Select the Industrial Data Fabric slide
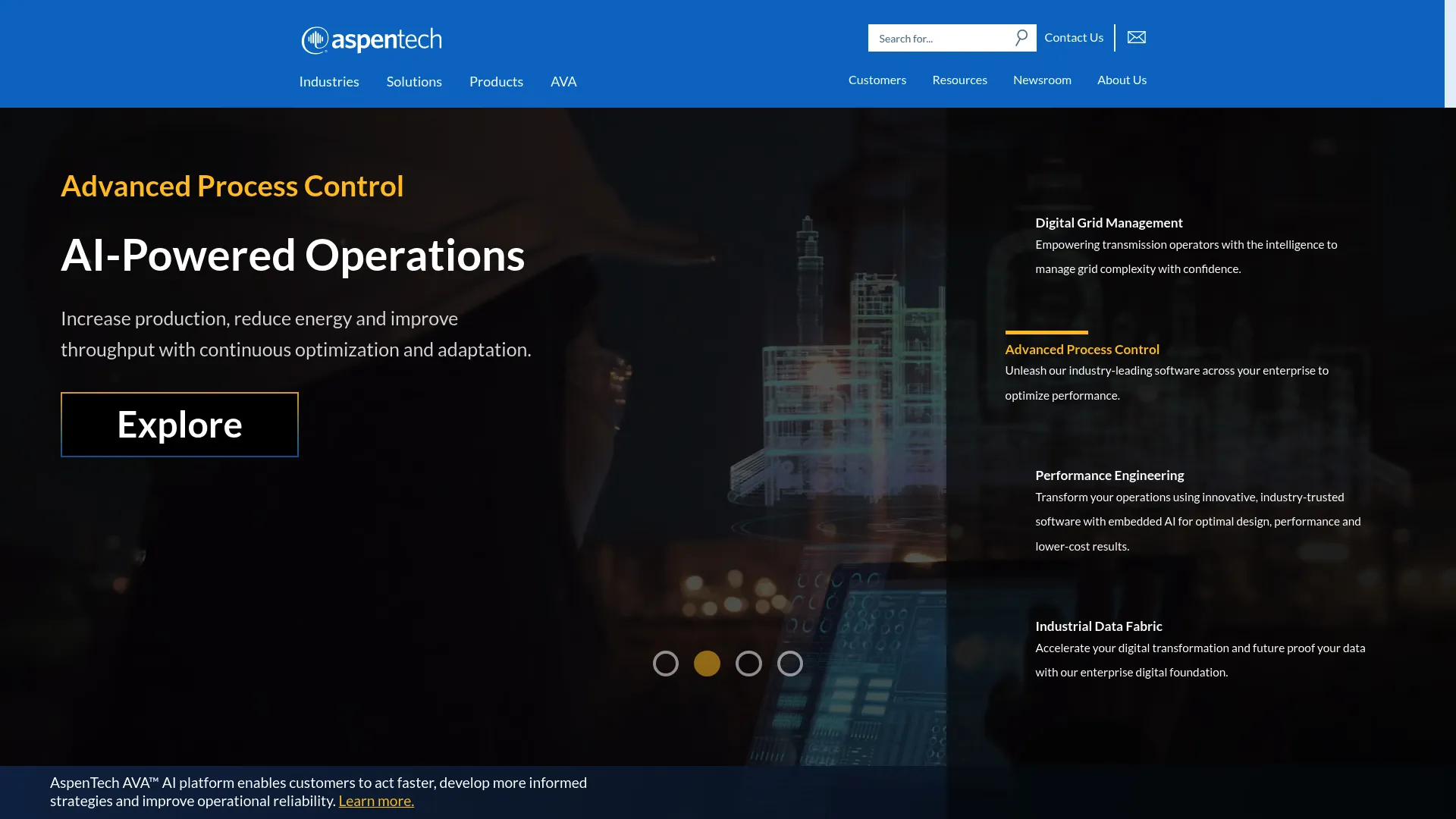 click(1098, 626)
